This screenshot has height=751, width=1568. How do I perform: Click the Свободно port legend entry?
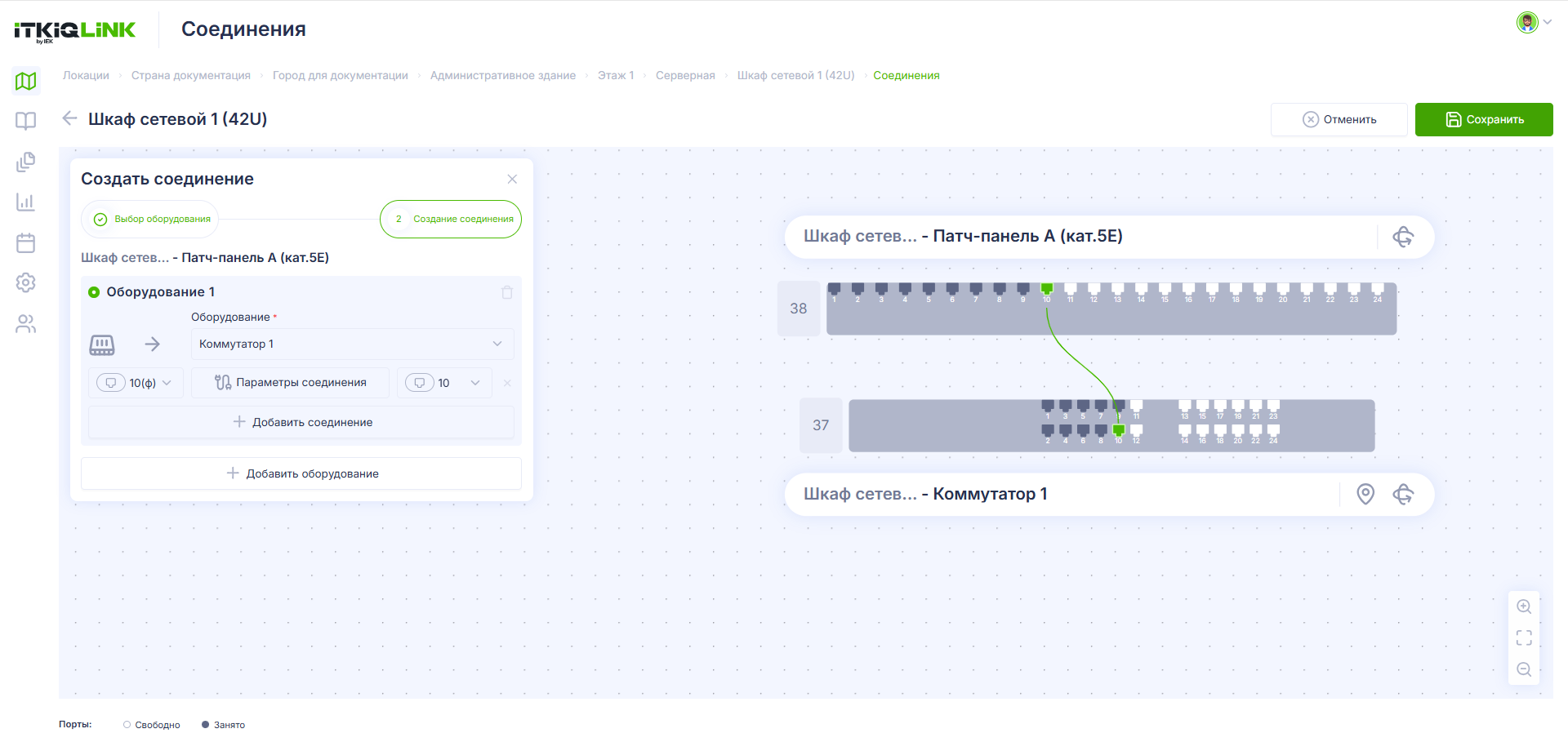pos(151,725)
